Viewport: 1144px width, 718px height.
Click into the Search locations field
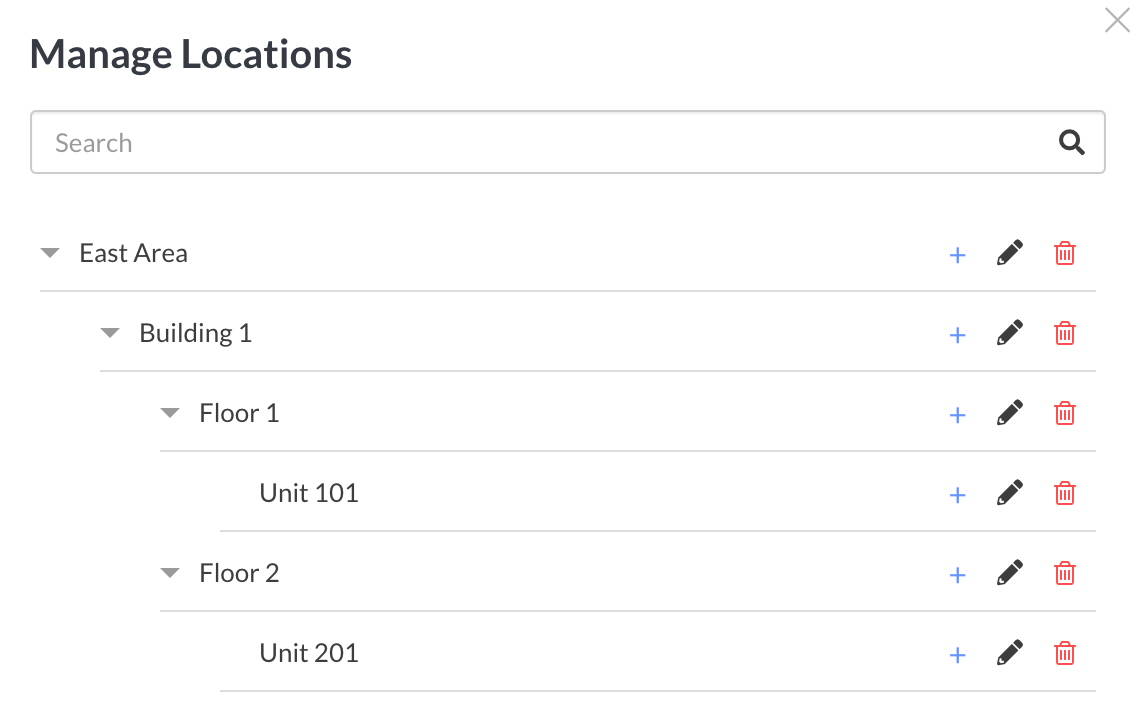pos(568,142)
